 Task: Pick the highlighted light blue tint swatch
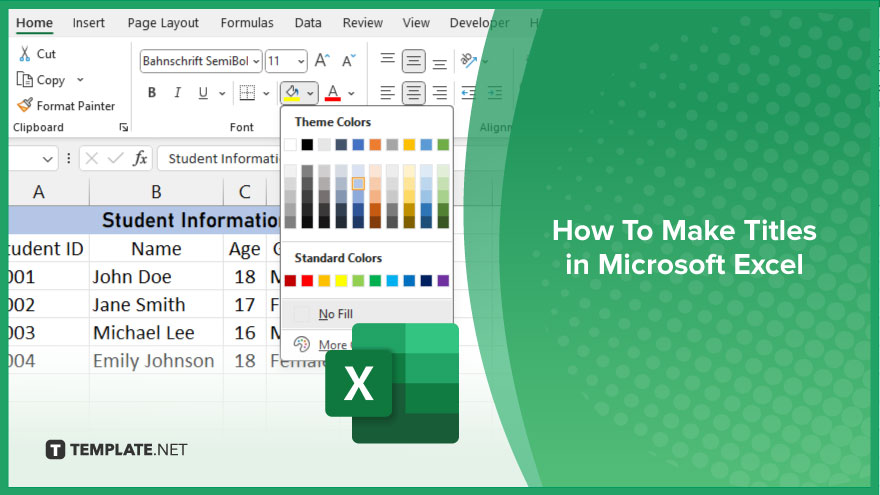(x=358, y=184)
